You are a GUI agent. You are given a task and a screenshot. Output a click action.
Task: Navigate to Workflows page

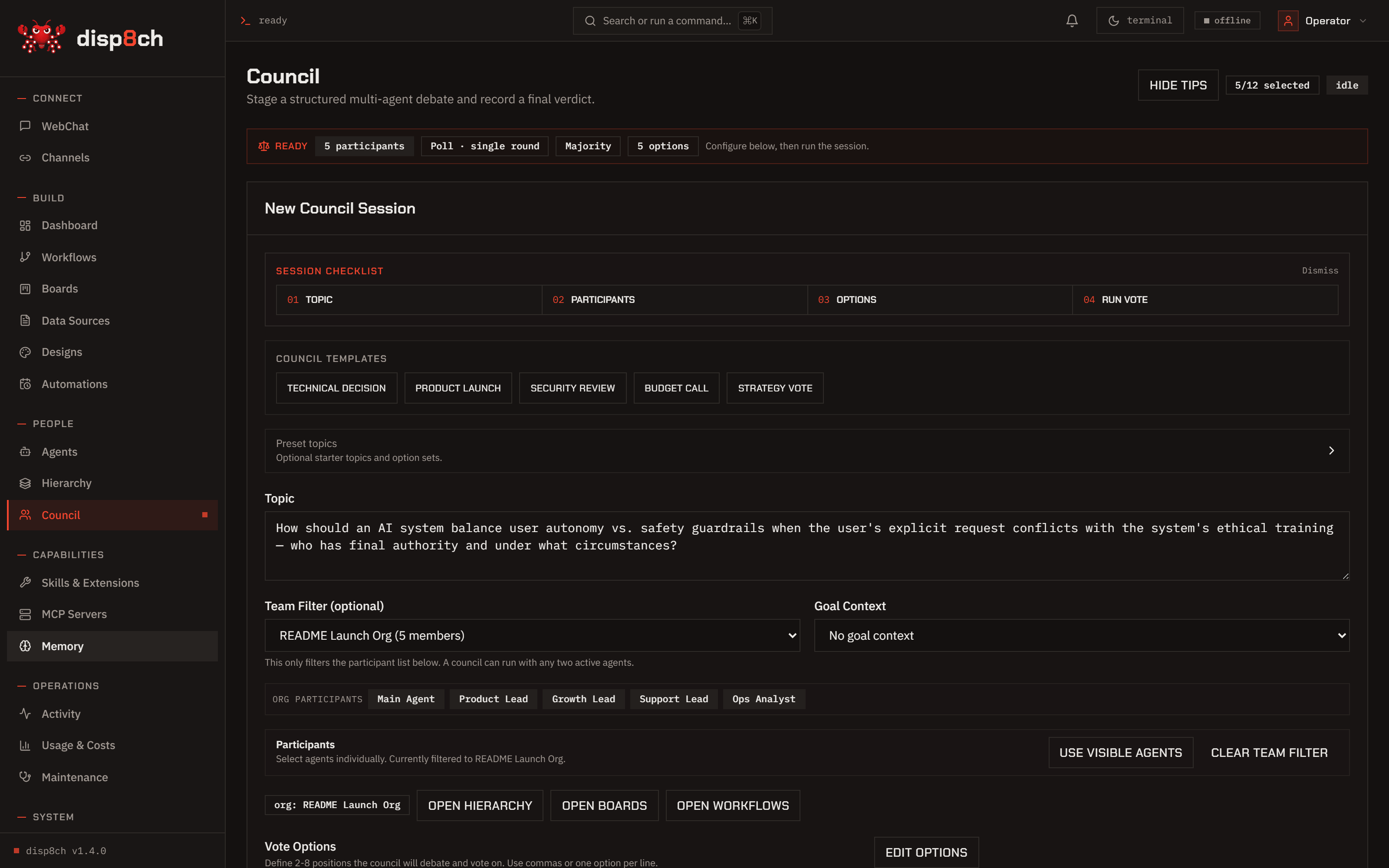[112, 256]
